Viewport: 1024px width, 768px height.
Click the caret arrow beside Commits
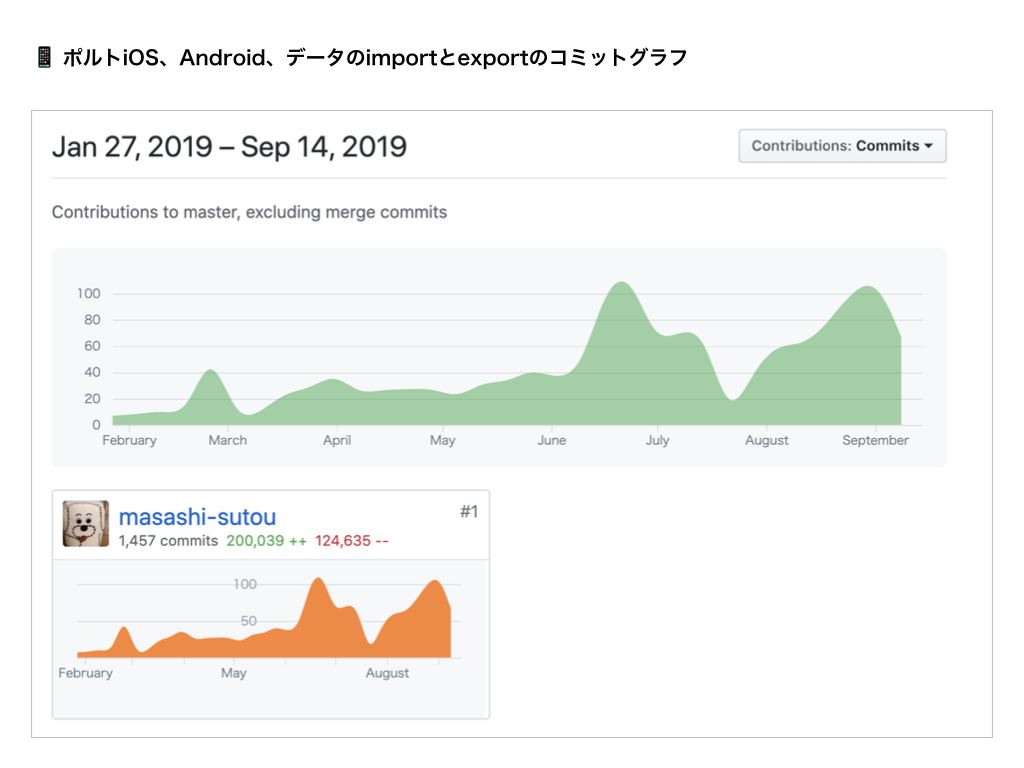929,146
